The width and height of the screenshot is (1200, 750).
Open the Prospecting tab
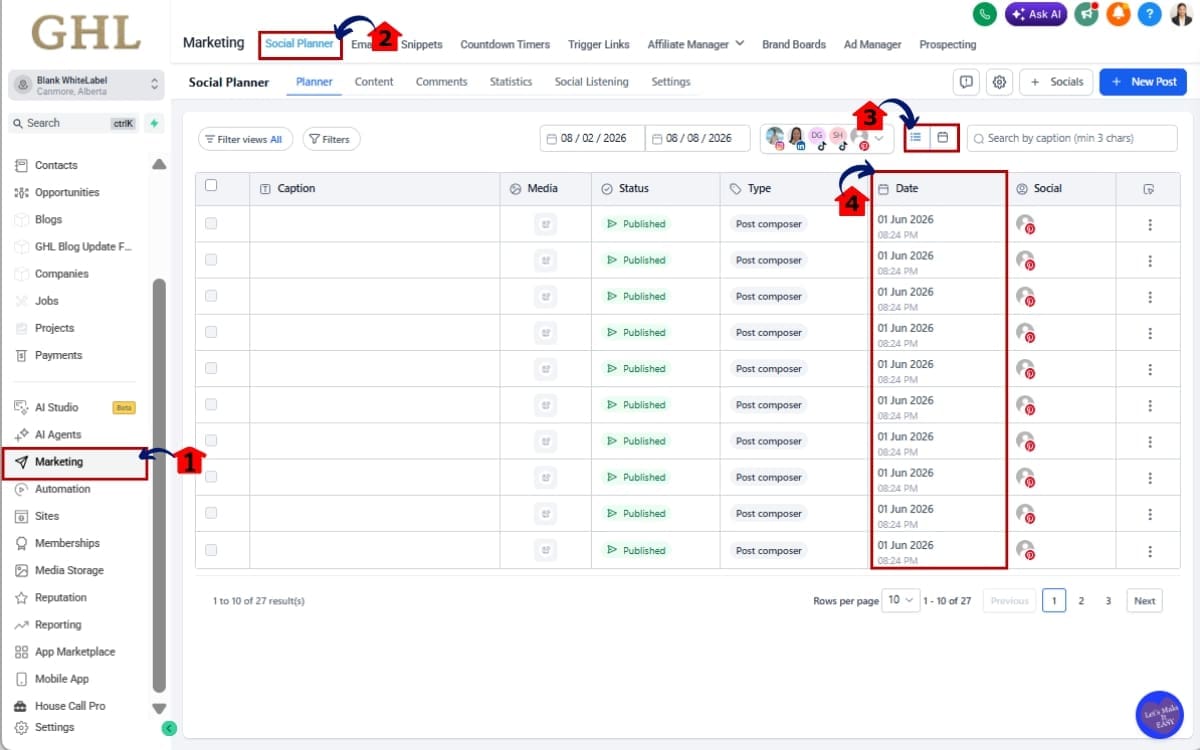coord(947,44)
